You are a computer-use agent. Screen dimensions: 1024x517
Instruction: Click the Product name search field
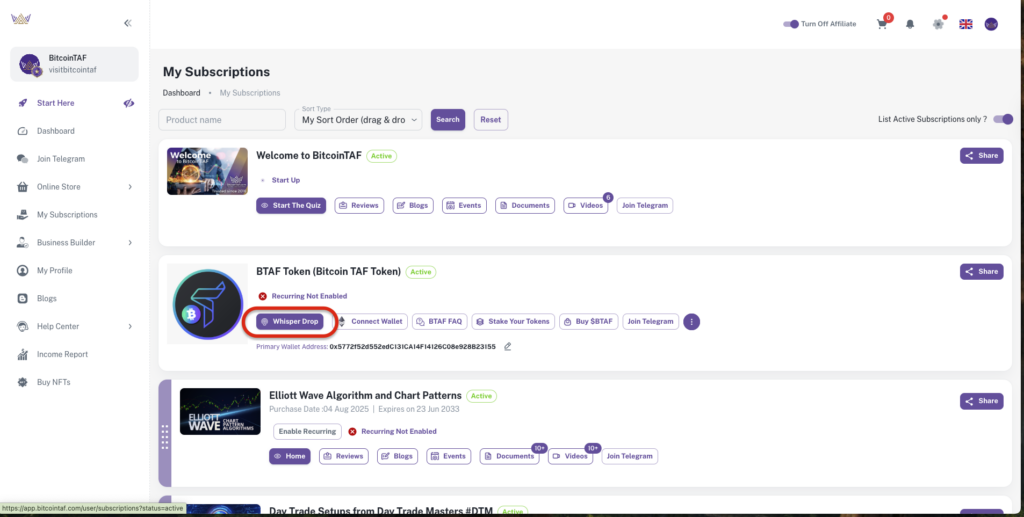pyautogui.click(x=222, y=120)
